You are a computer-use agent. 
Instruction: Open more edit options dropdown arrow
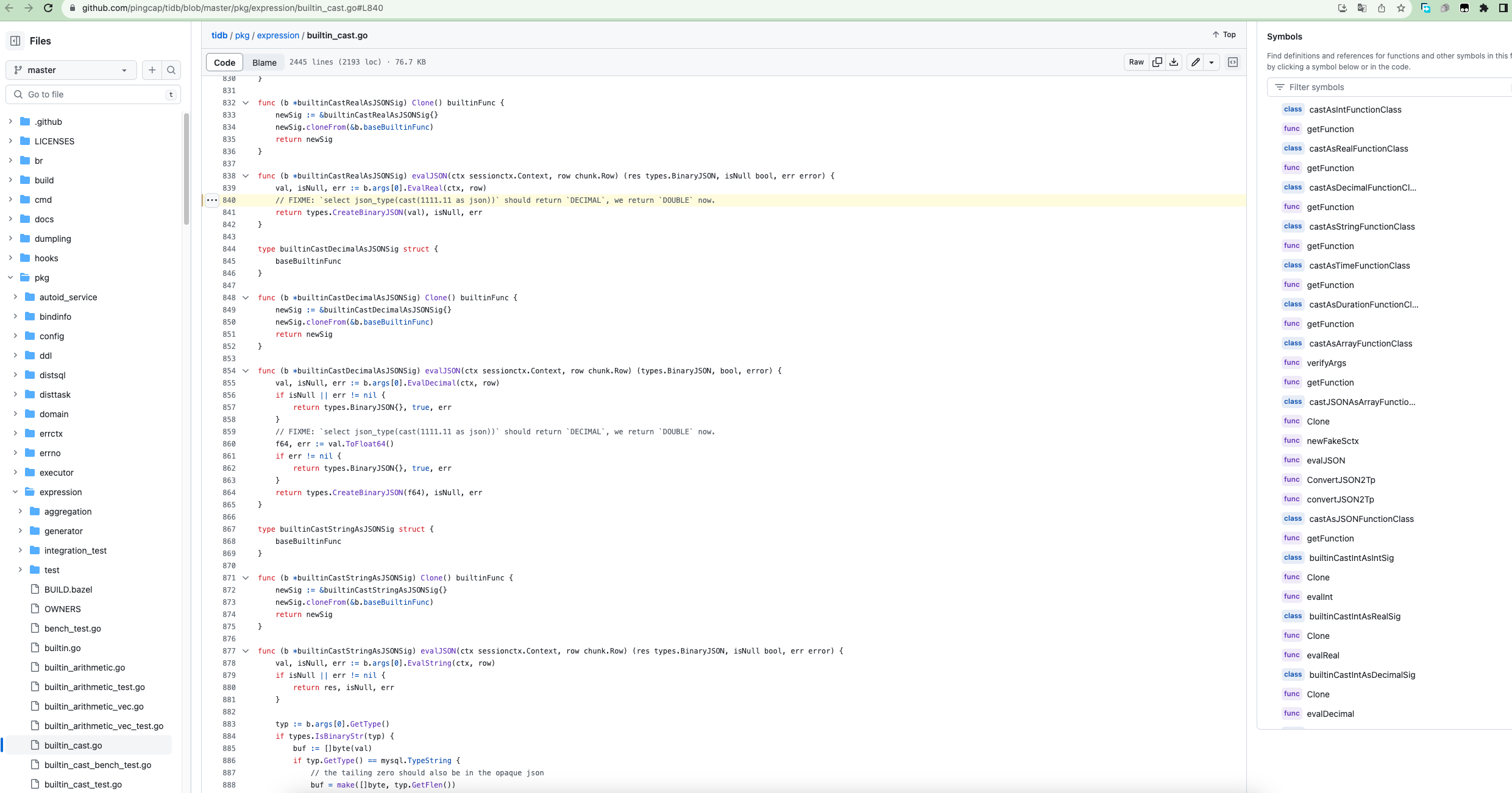1212,62
